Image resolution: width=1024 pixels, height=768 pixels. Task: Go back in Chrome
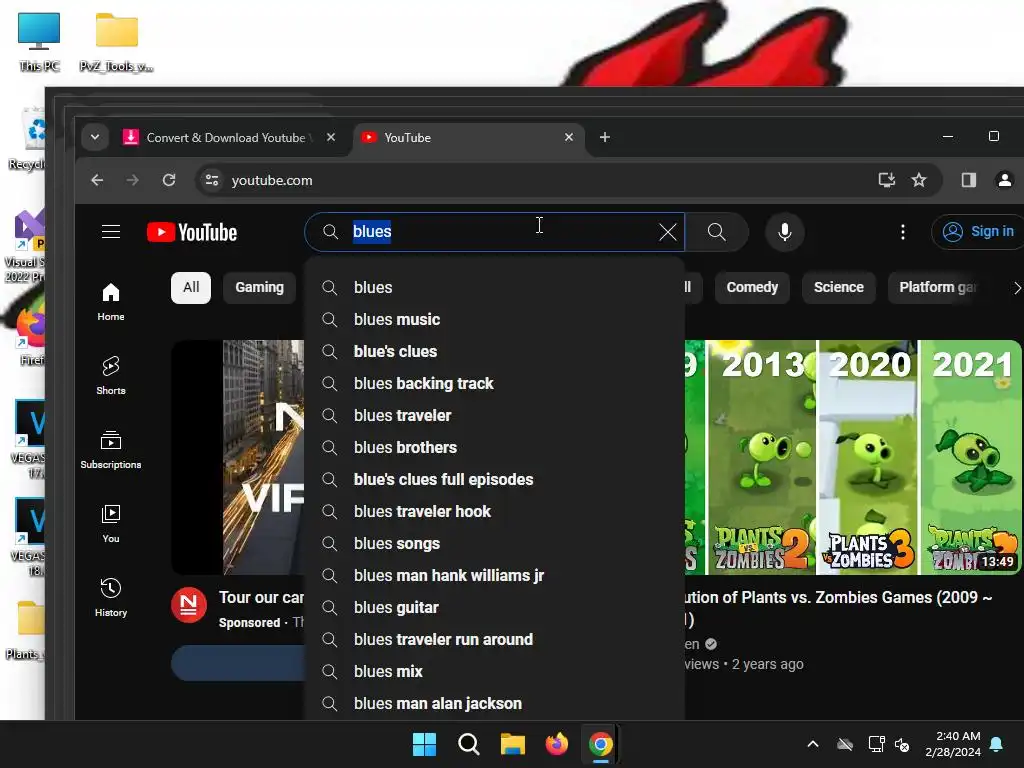click(97, 180)
